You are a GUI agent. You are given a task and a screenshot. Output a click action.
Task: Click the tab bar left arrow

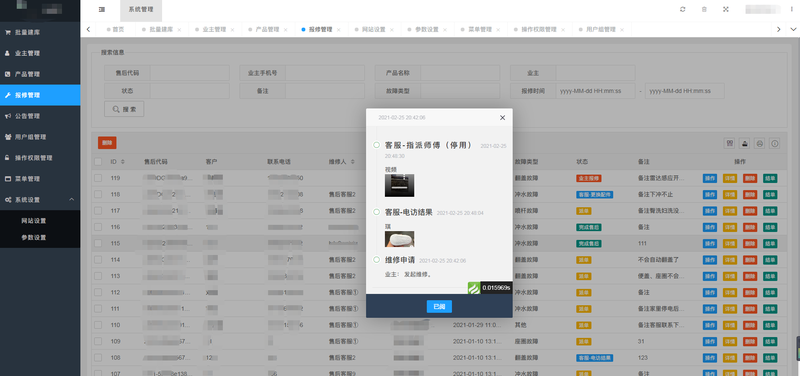[x=88, y=30]
